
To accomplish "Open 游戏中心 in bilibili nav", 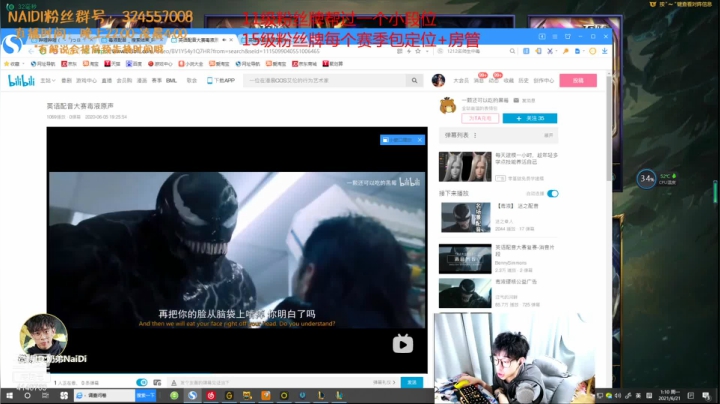I will click(x=86, y=80).
